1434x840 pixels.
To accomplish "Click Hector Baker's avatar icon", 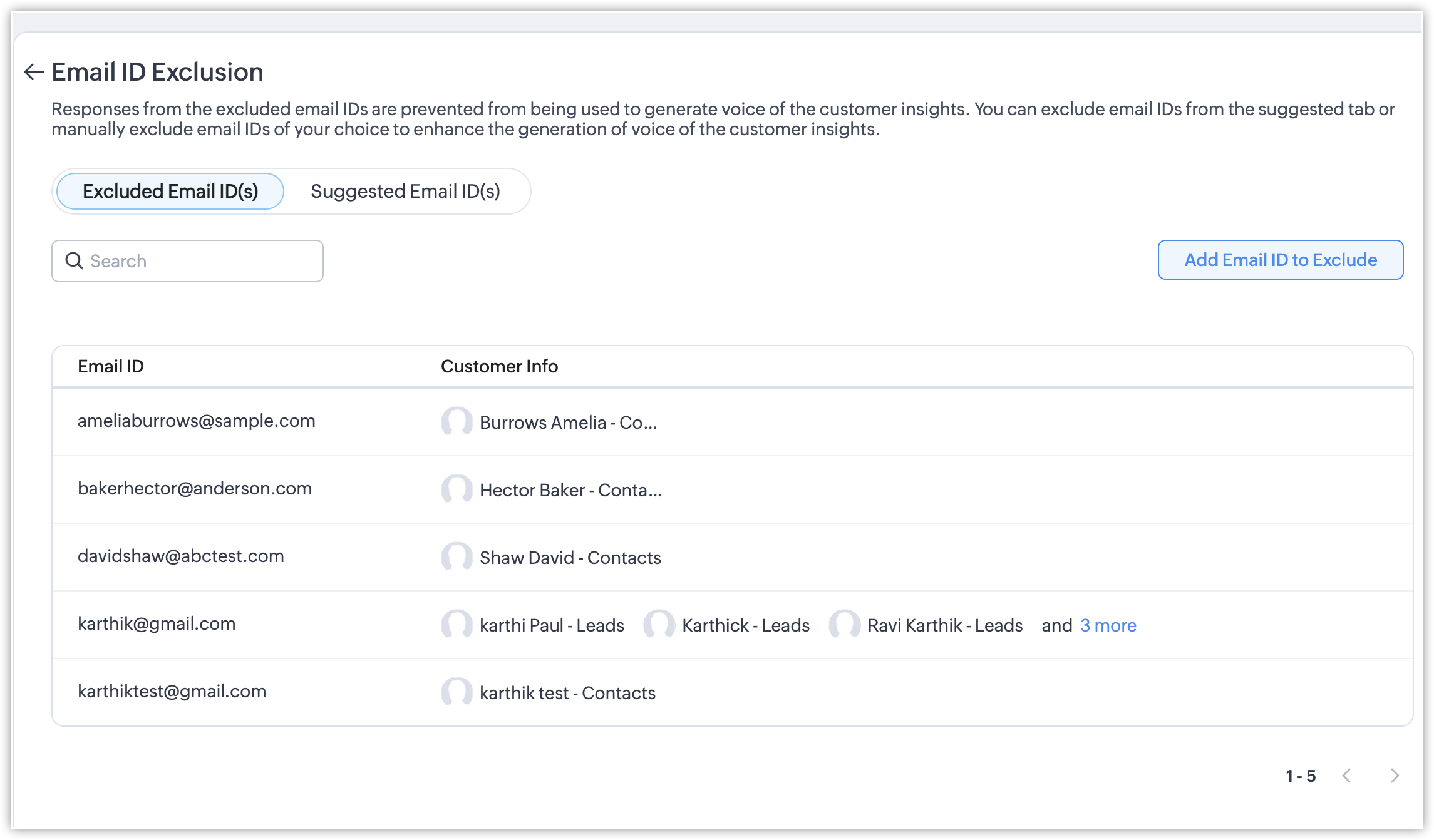I will [457, 489].
